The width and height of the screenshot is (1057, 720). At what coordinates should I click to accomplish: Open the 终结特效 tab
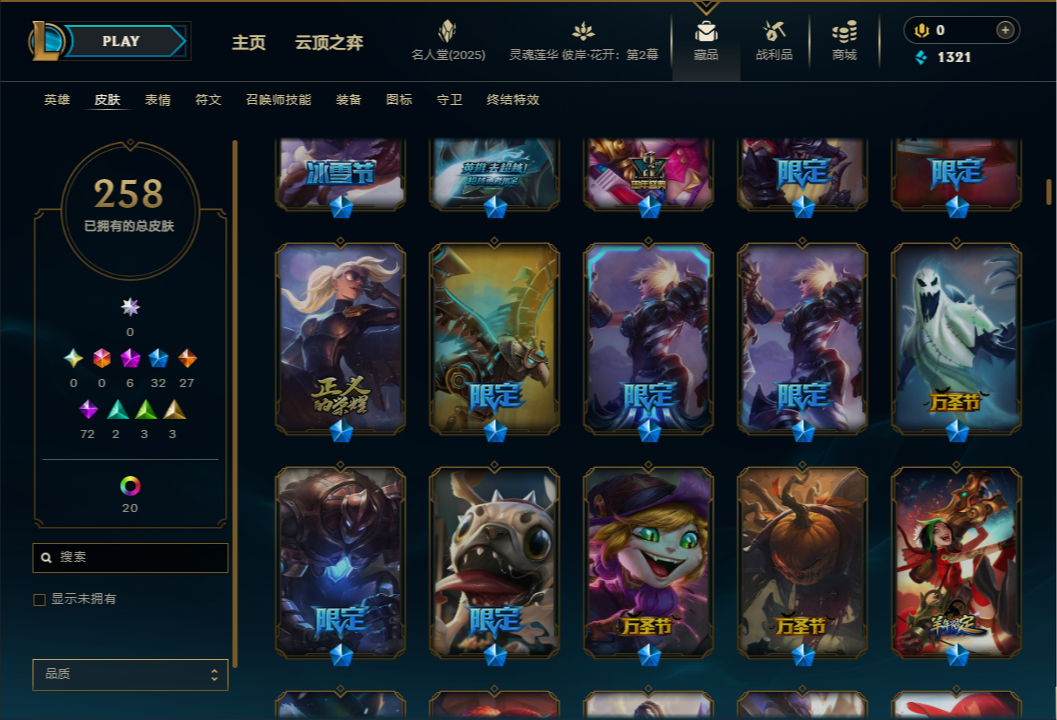(513, 100)
